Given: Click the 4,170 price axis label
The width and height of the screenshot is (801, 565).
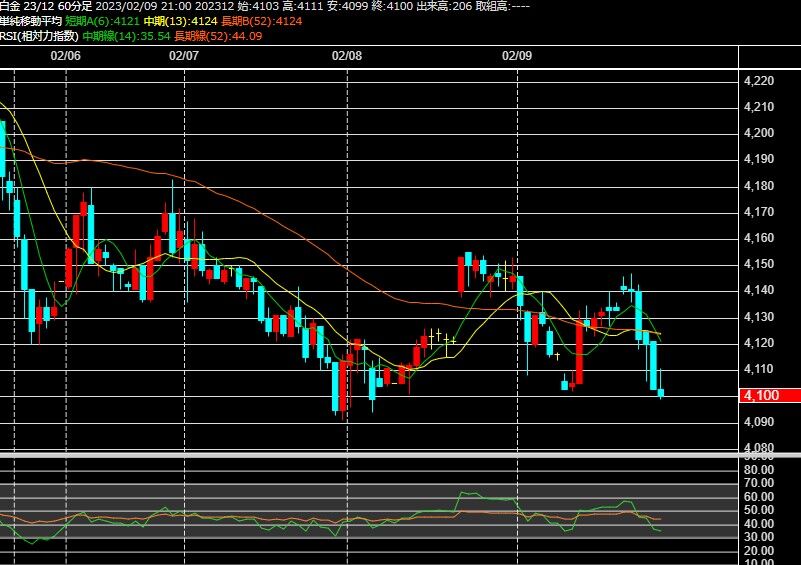Looking at the screenshot, I should coord(759,211).
